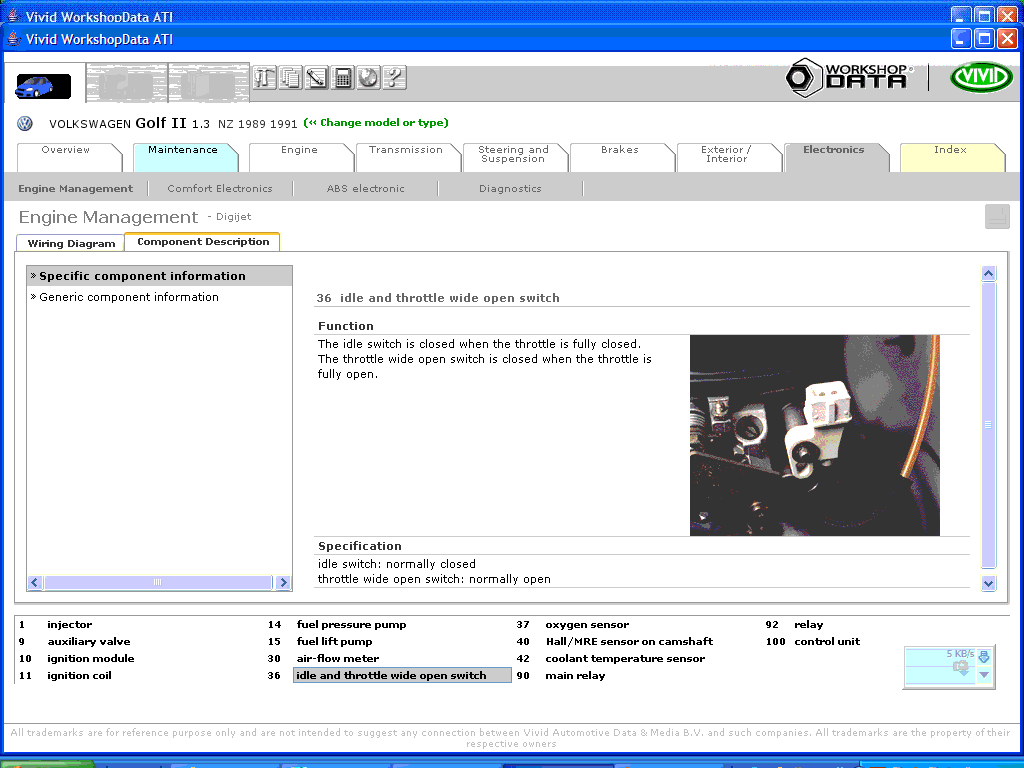Select Specific component information item
The height and width of the screenshot is (768, 1024).
[x=141, y=276]
